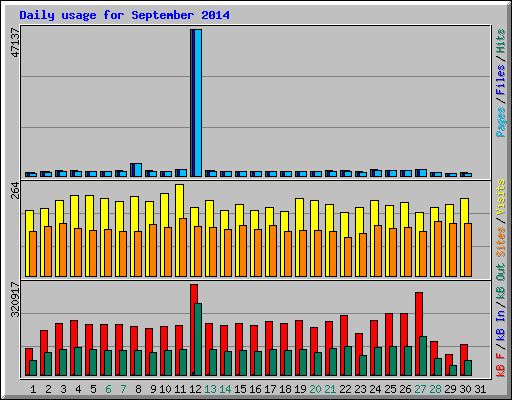Viewport: 512px width, 400px height.
Task: Click the "Hits" legend label
Action: pyautogui.click(x=500, y=41)
